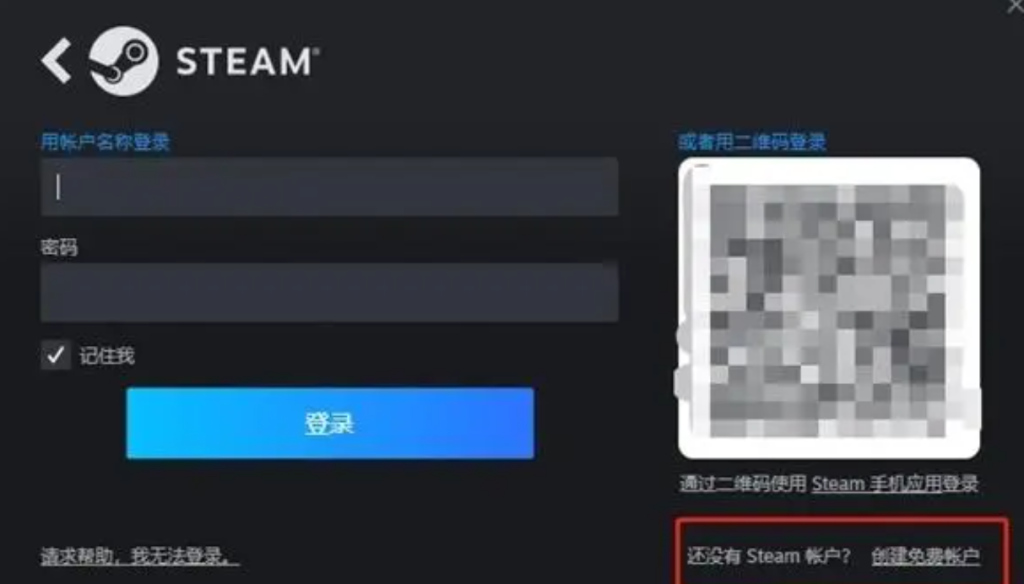This screenshot has width=1024, height=584.
Task: Open the 创建免费帐户 link
Action: pos(925,556)
